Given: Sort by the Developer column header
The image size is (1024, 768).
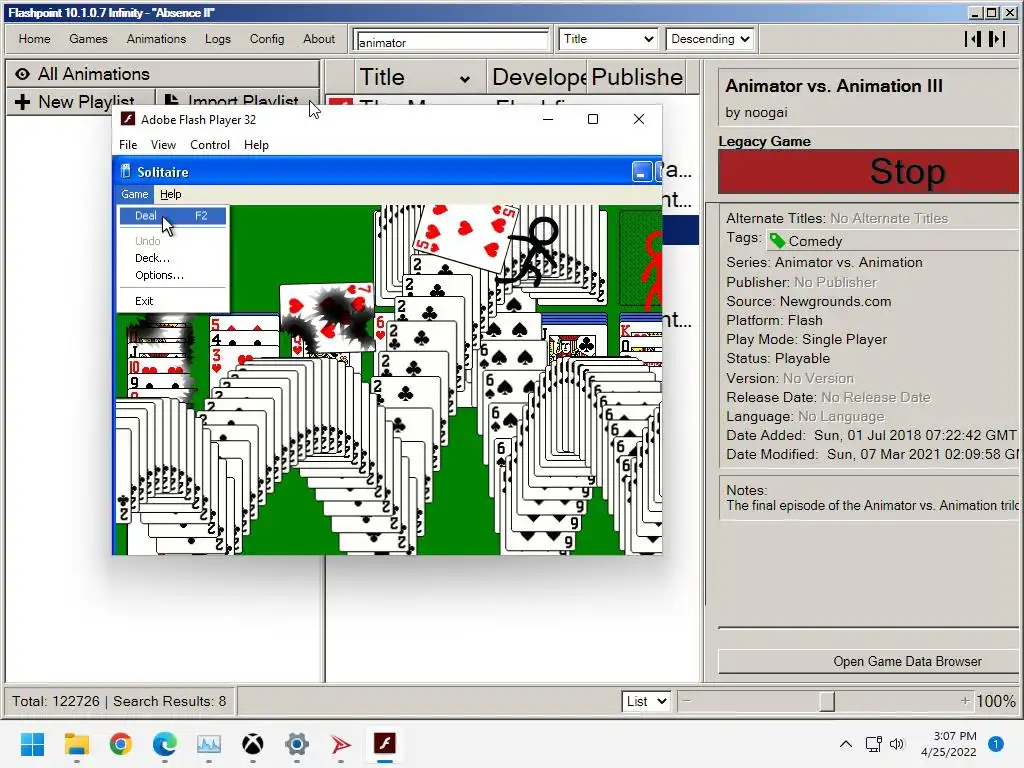Looking at the screenshot, I should [x=538, y=77].
